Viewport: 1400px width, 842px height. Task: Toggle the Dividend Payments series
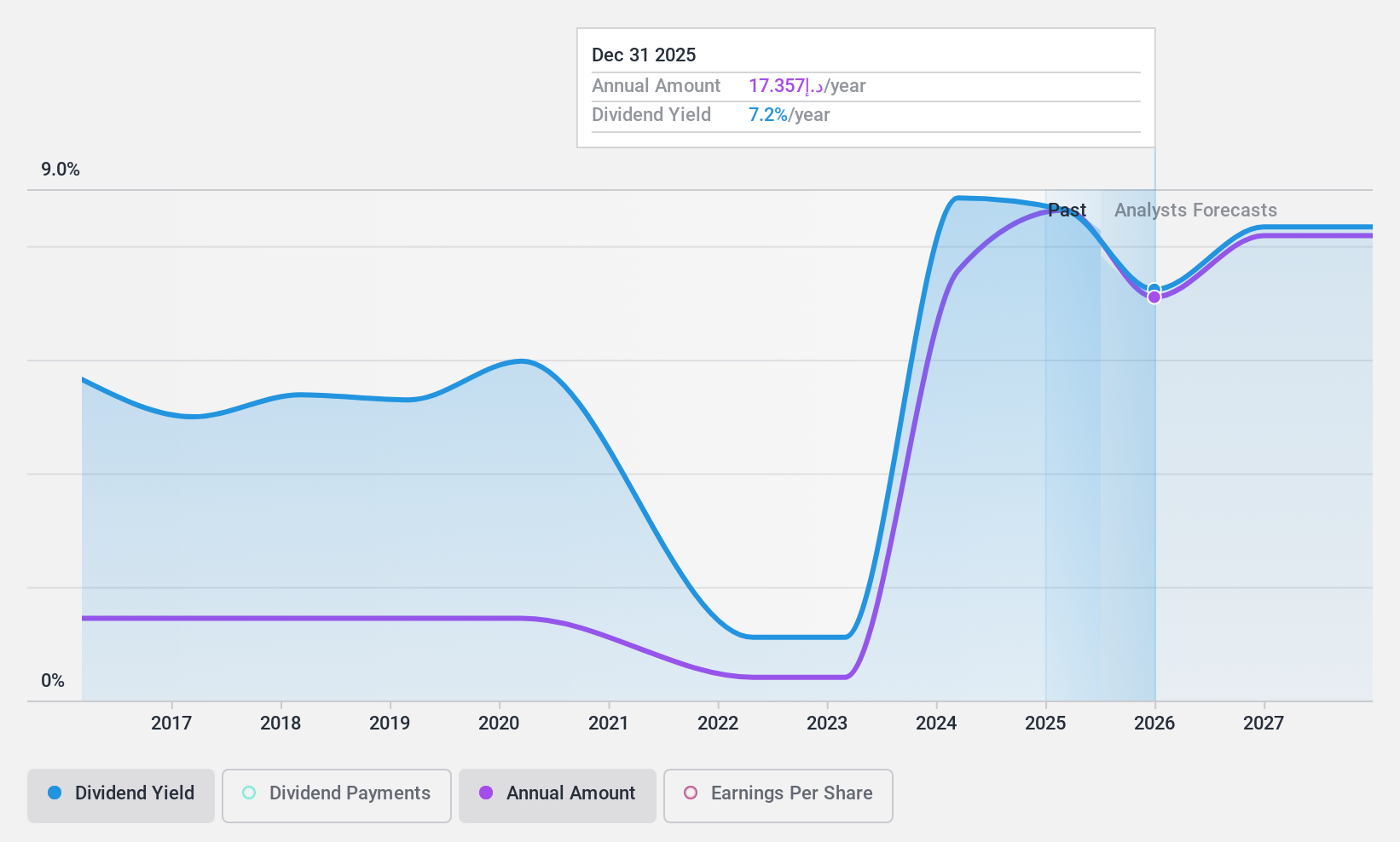[x=337, y=796]
